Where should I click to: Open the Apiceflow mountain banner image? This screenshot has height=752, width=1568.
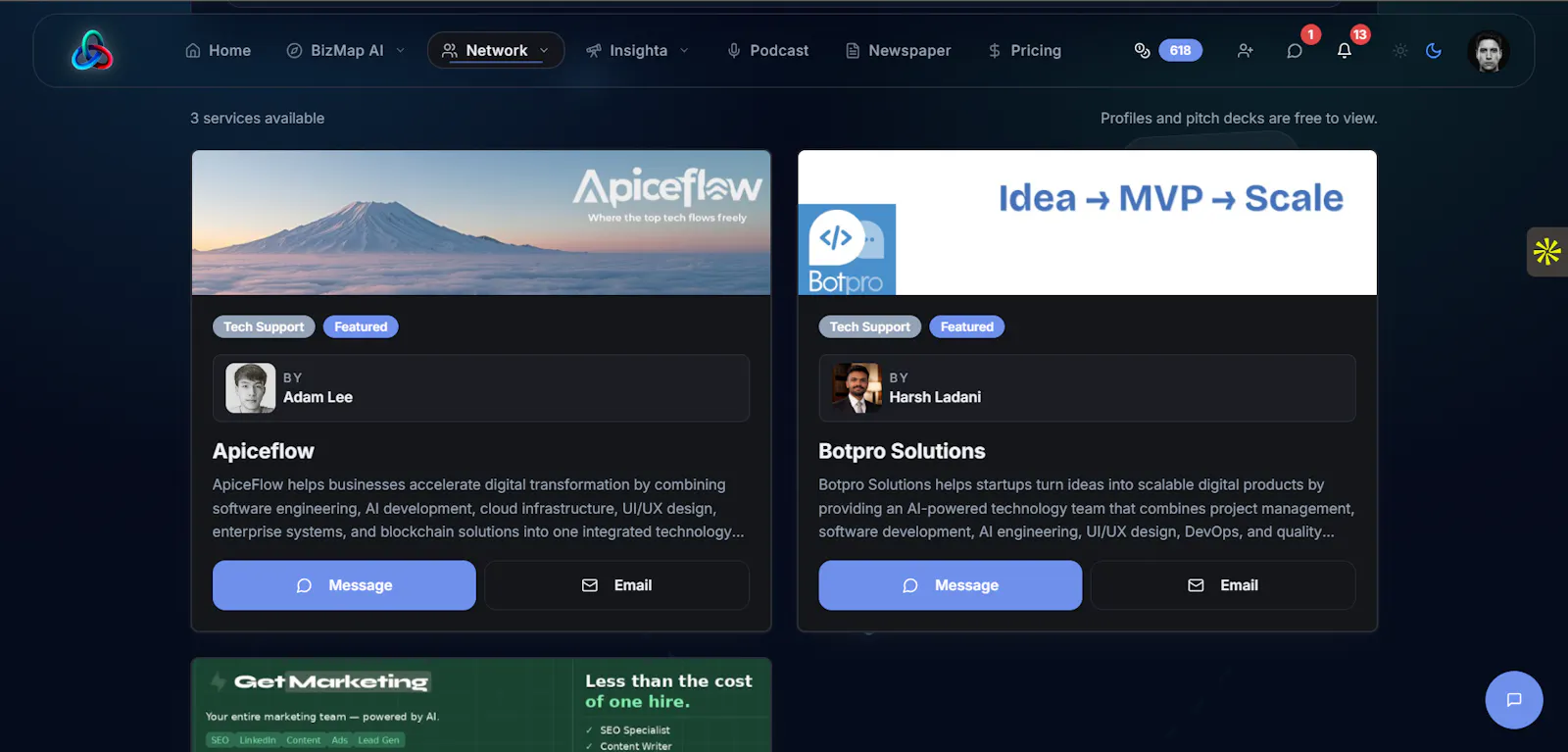(481, 223)
